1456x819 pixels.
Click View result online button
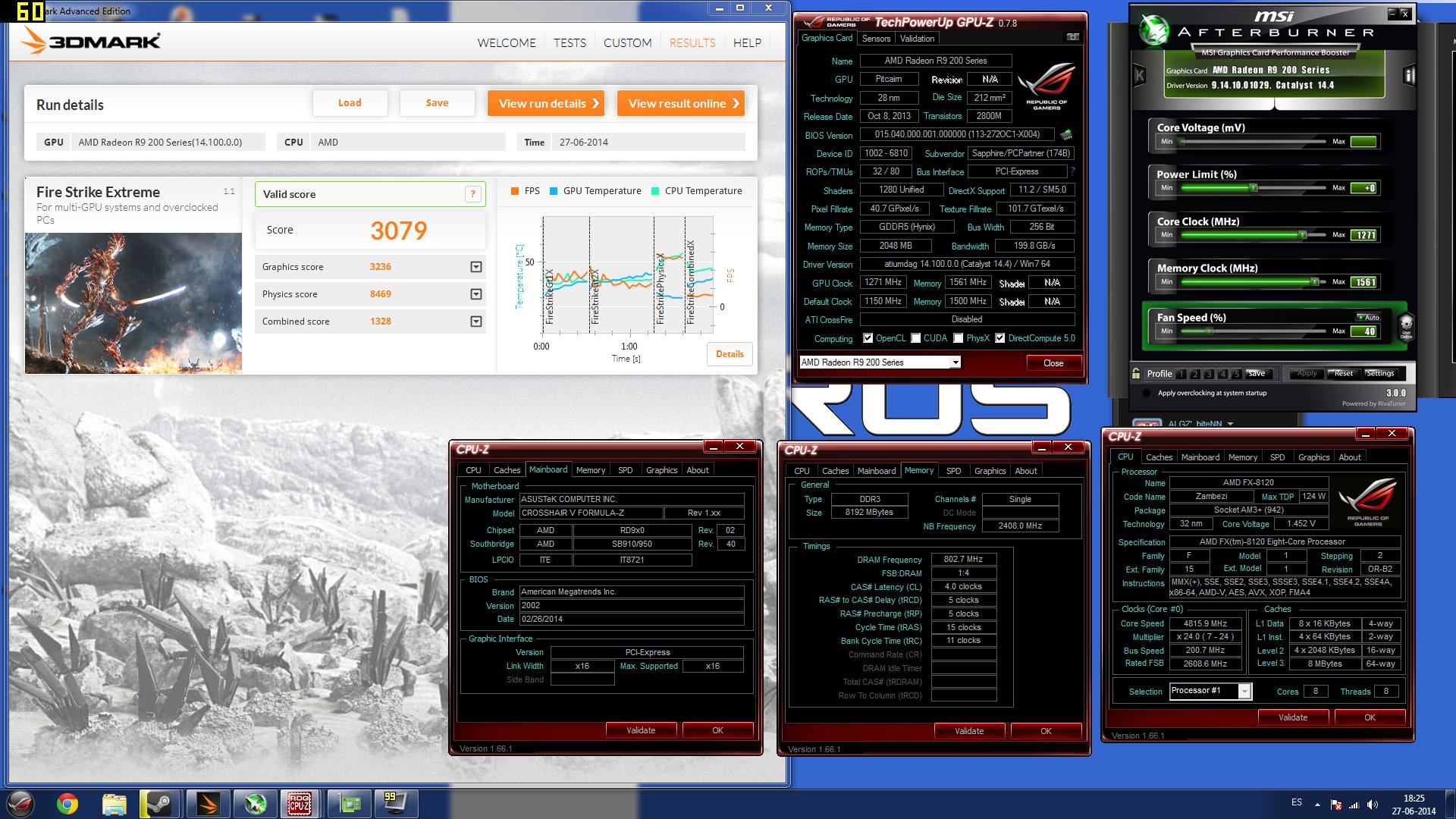pos(681,104)
